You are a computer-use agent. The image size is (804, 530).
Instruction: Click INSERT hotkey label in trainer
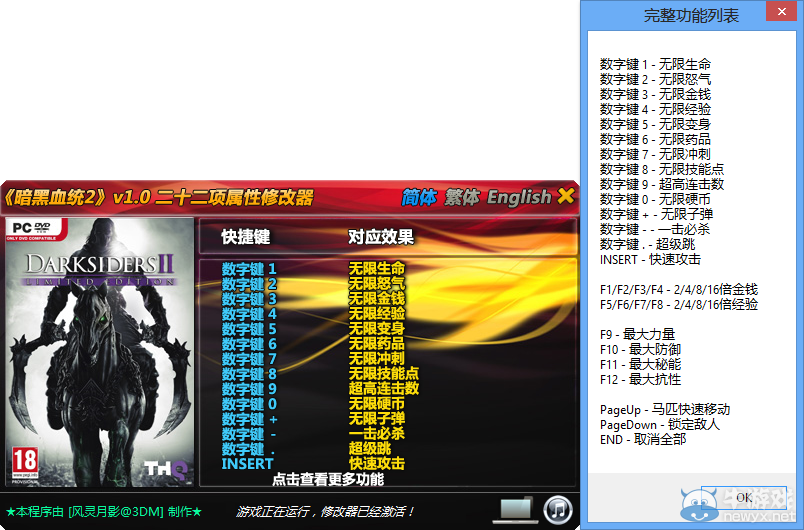247,463
